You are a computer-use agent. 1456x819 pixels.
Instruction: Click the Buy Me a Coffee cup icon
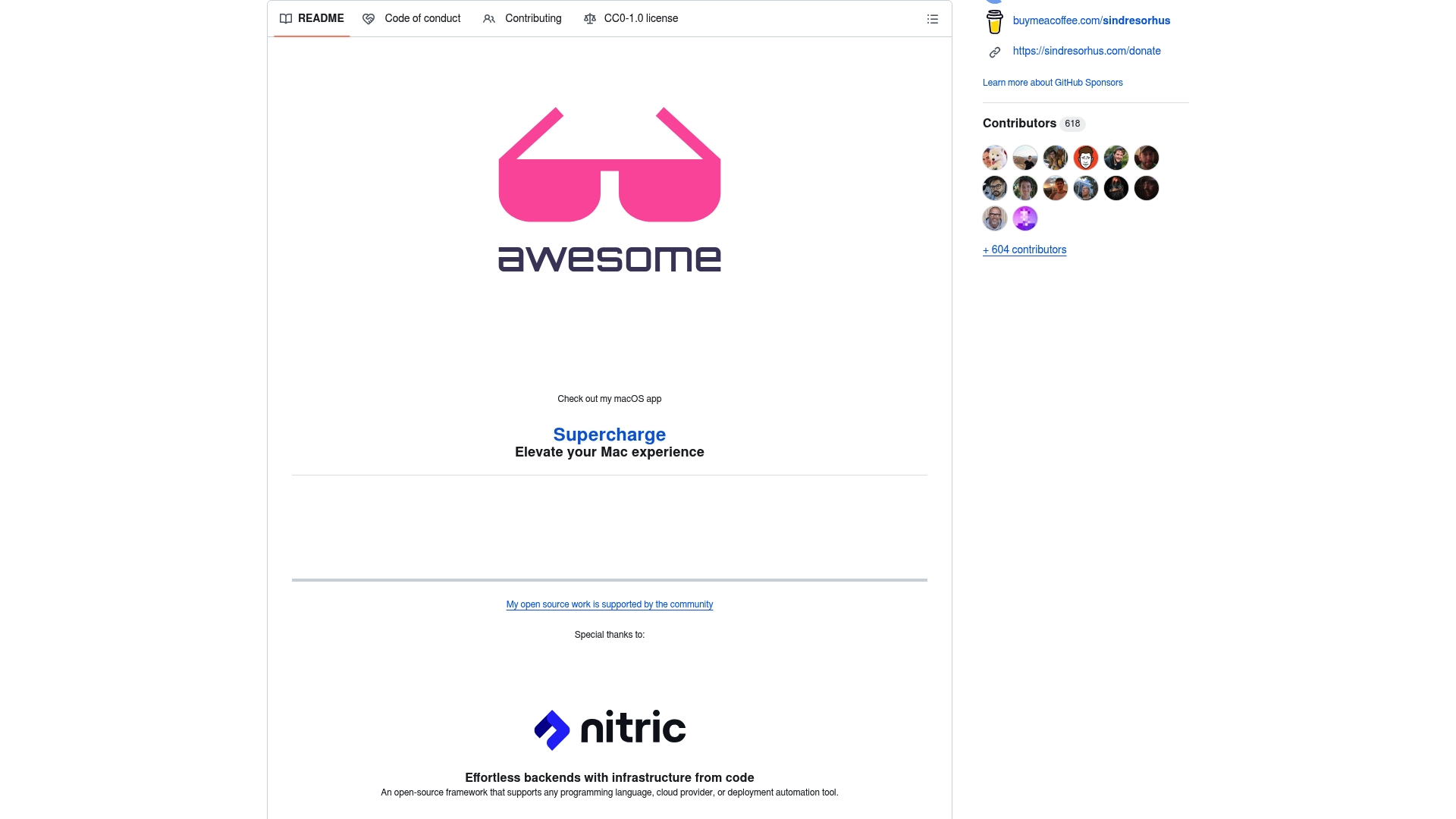(x=994, y=21)
